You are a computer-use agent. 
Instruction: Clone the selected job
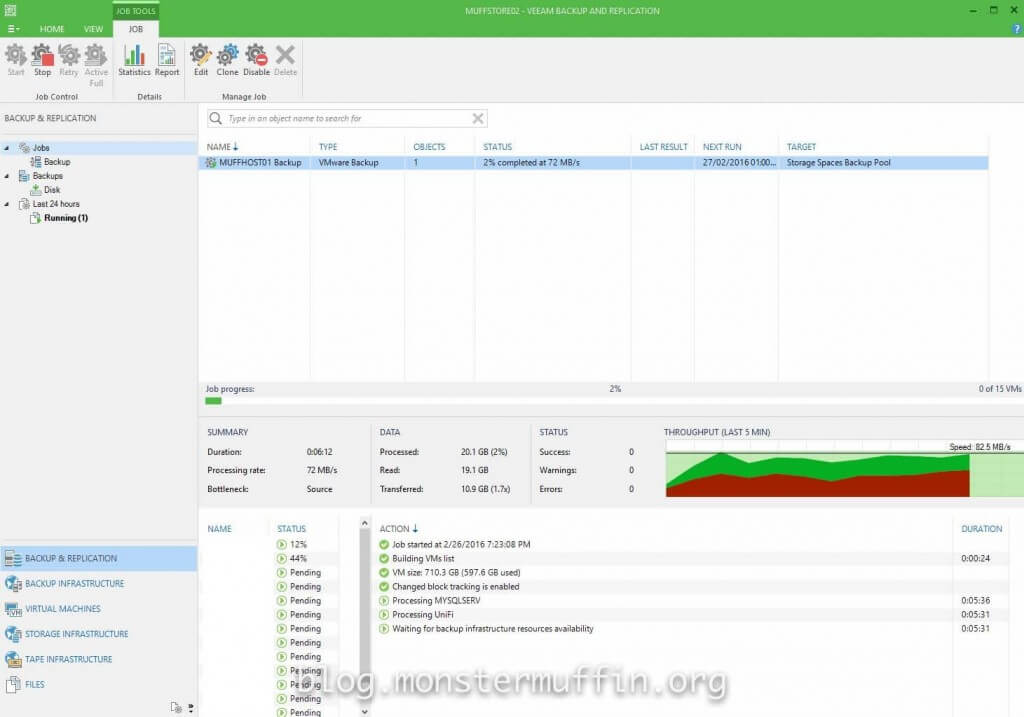point(228,58)
